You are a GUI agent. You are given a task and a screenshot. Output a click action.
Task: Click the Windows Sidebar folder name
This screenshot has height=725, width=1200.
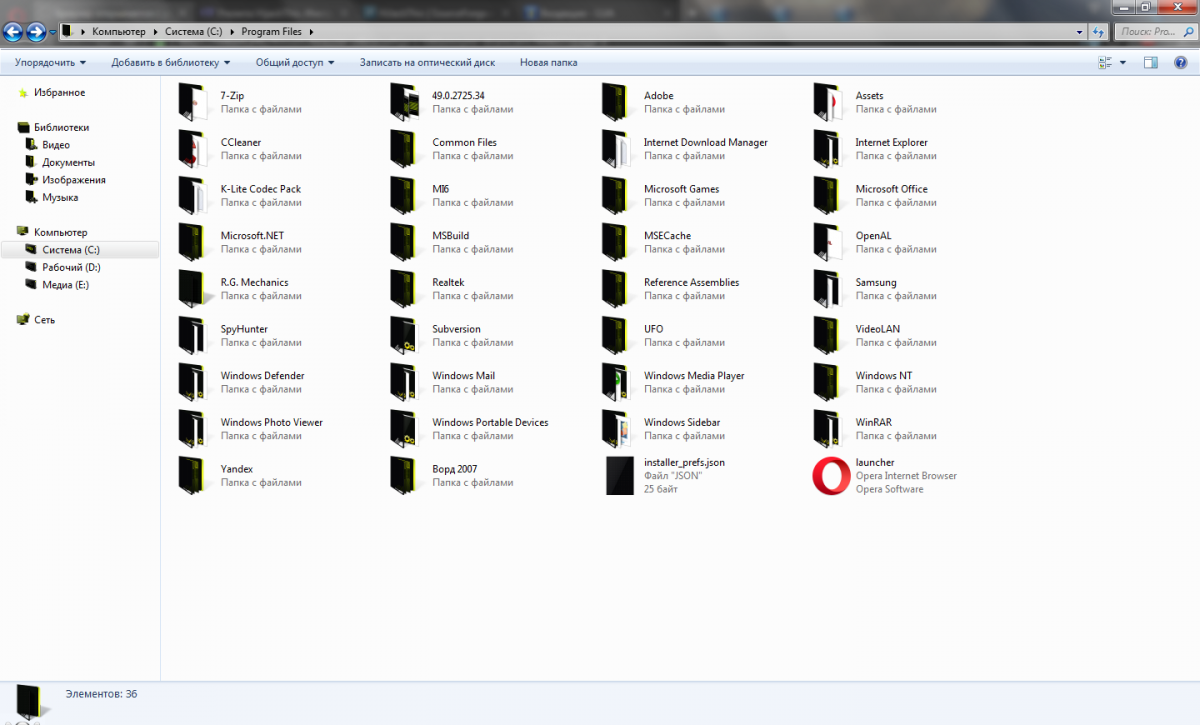[x=682, y=422]
